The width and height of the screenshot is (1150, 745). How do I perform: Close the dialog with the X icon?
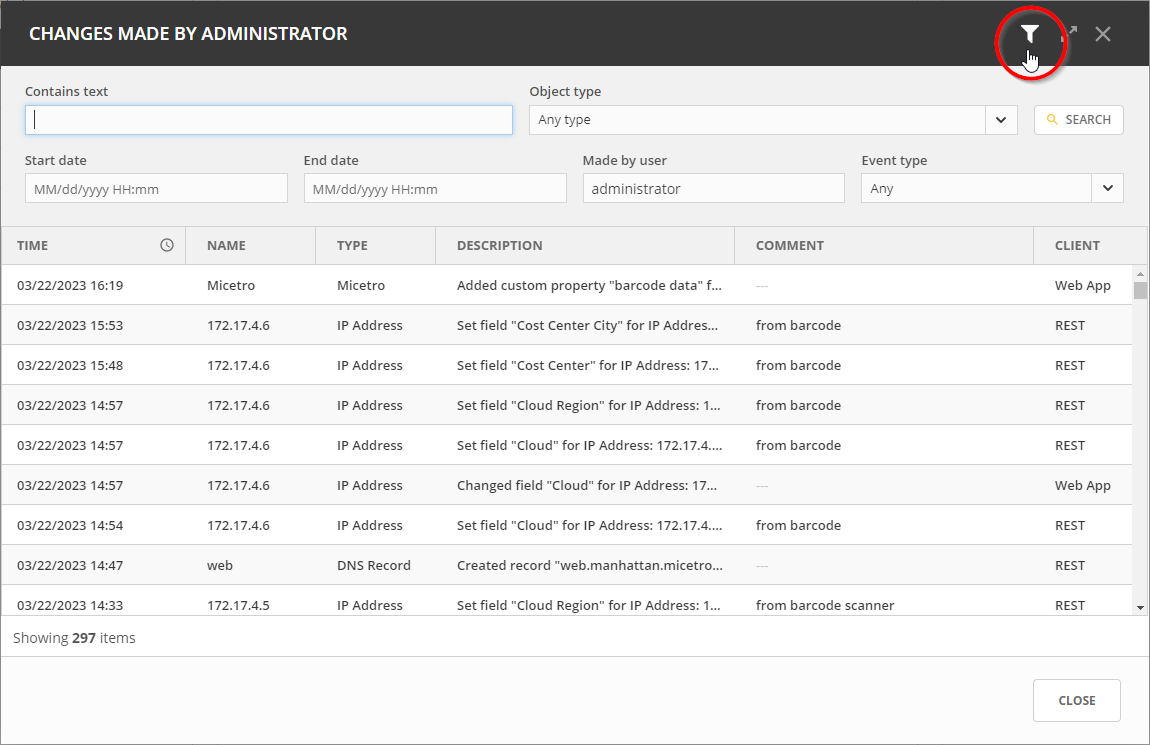[1103, 34]
